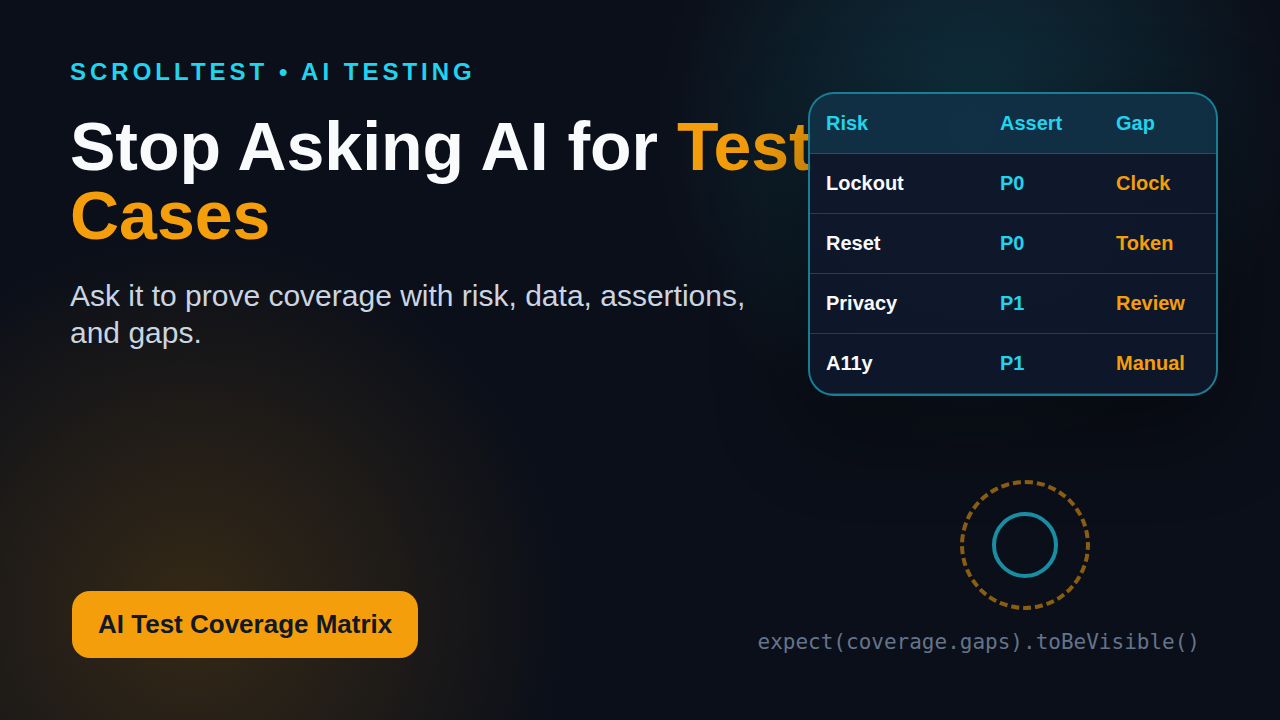Viewport: 1280px width, 720px height.
Task: Select P0 in the Lockout row
Action: (x=1012, y=183)
